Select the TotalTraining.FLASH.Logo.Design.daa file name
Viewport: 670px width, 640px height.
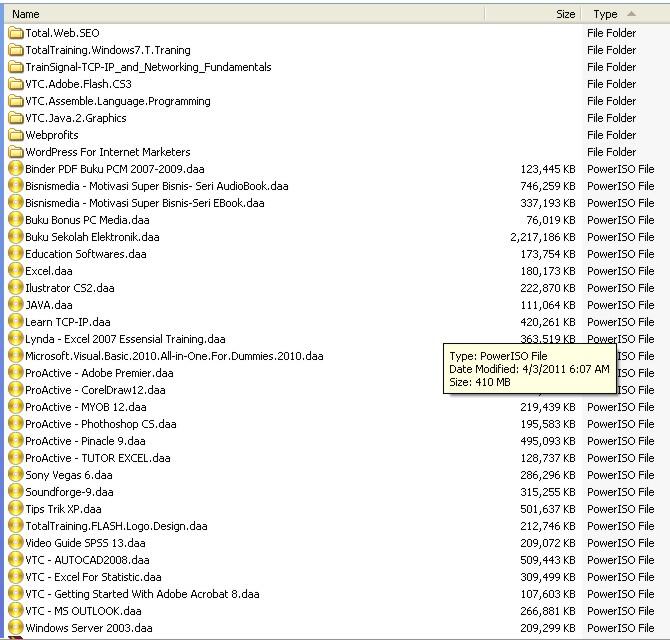116,526
